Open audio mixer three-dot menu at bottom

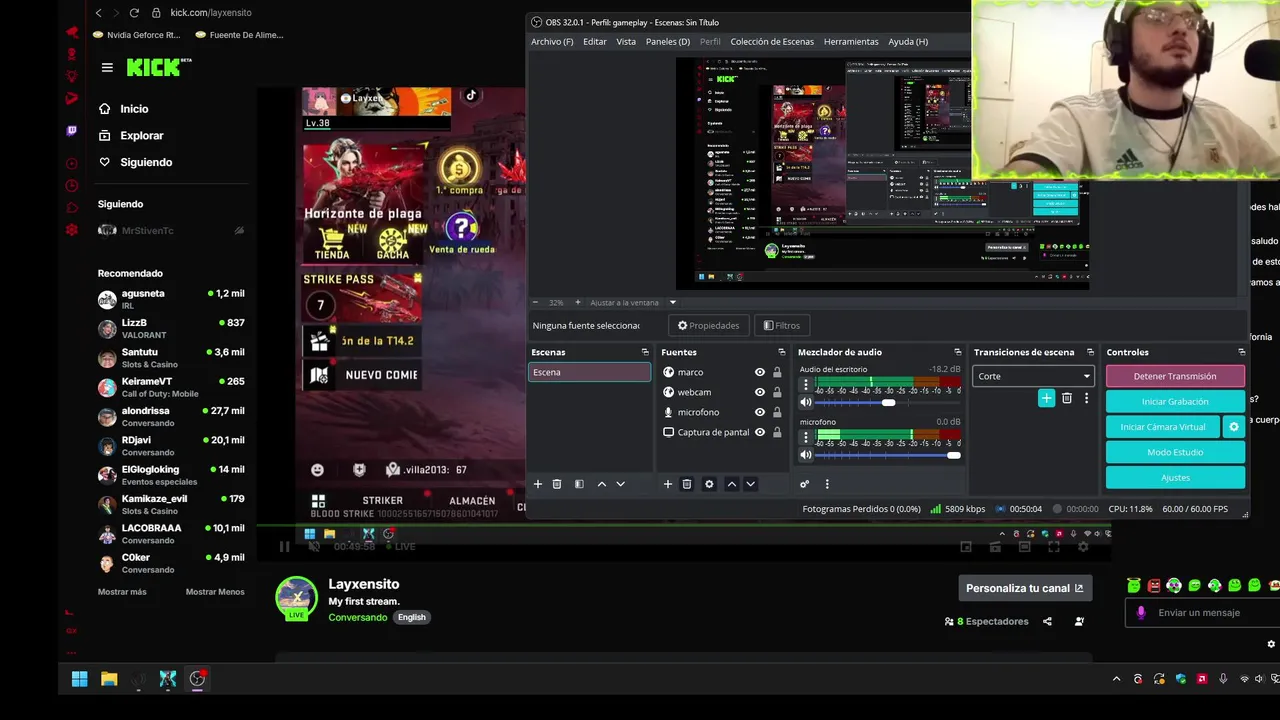(826, 484)
